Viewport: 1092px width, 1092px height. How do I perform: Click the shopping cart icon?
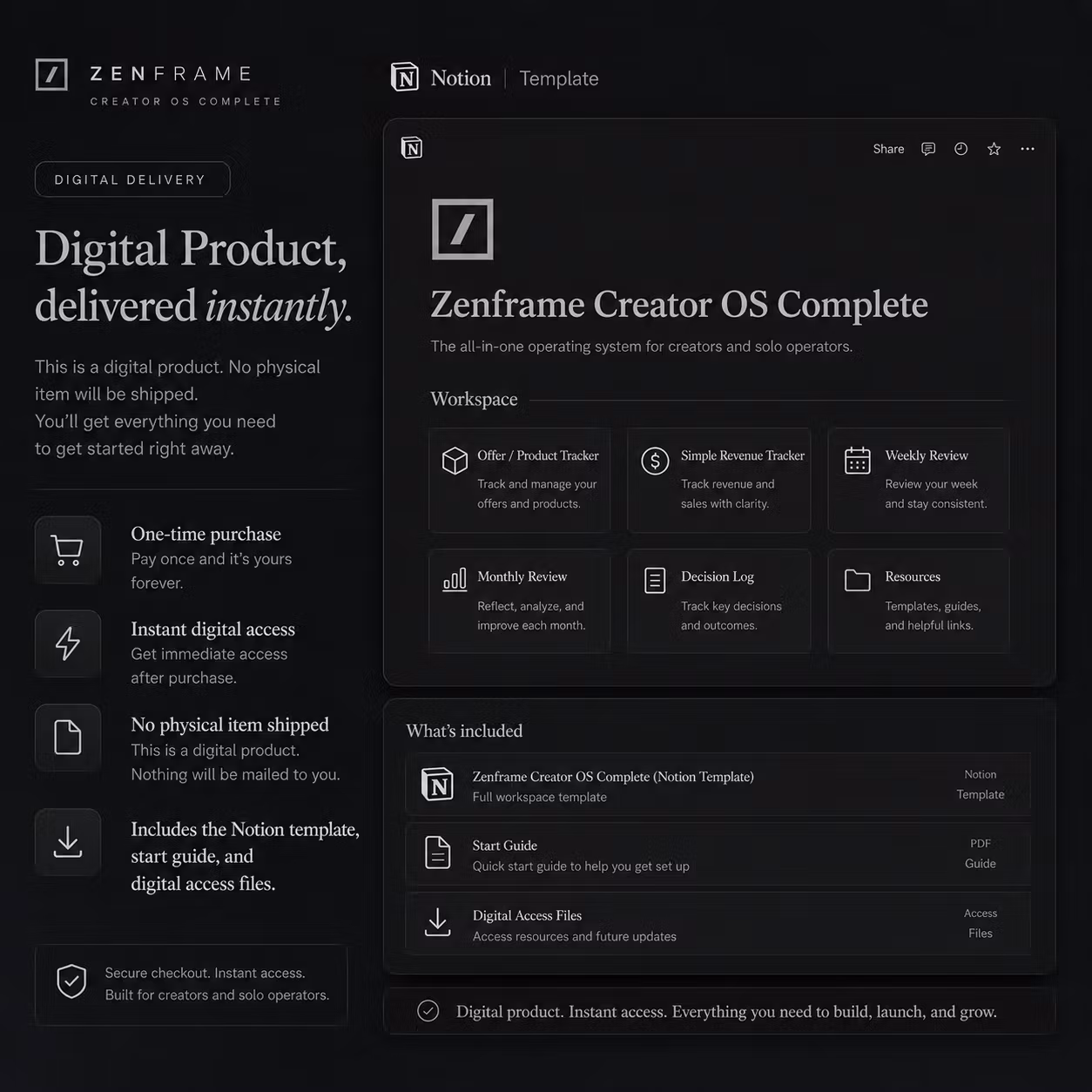click(68, 549)
